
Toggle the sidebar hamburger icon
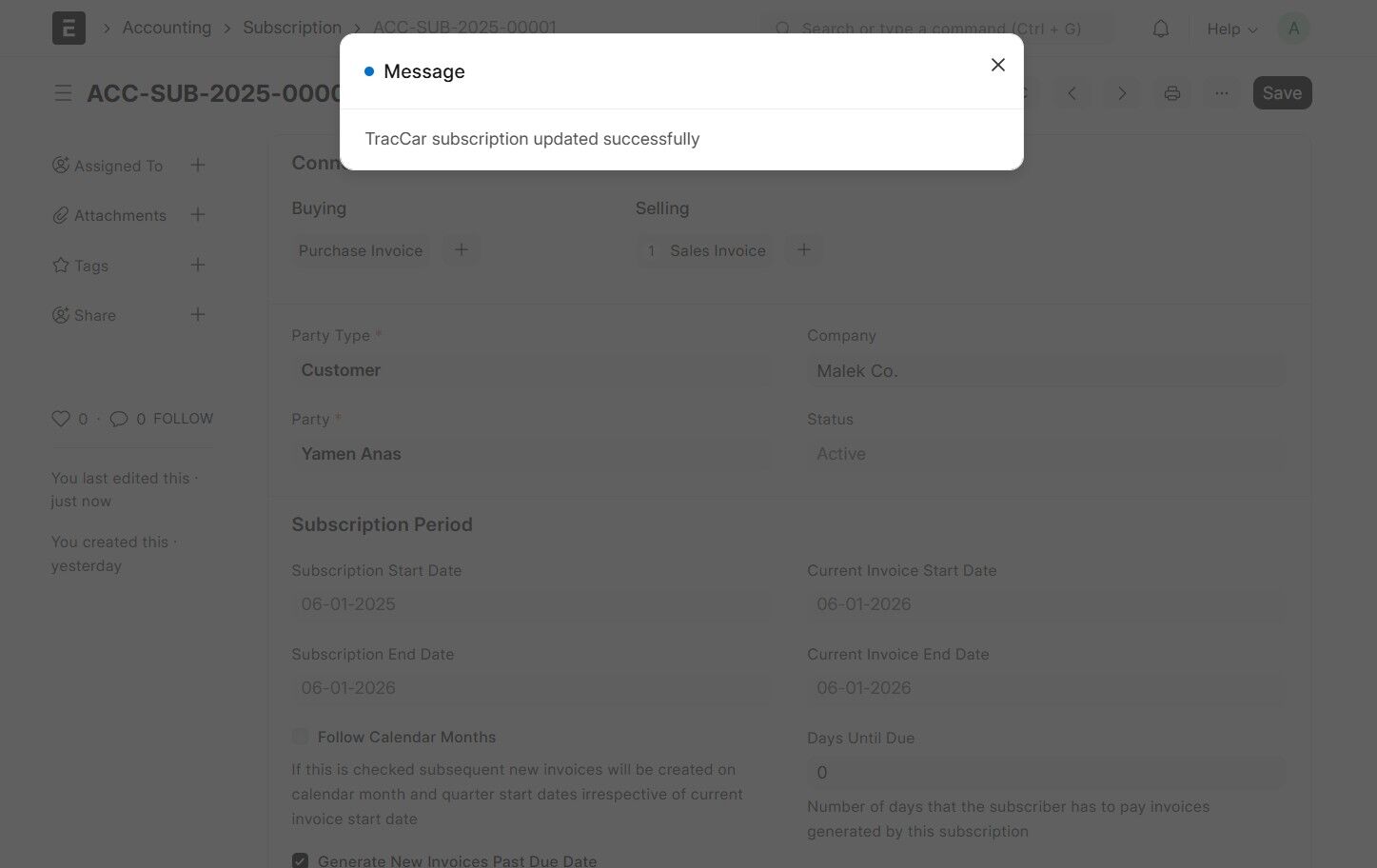pos(63,93)
